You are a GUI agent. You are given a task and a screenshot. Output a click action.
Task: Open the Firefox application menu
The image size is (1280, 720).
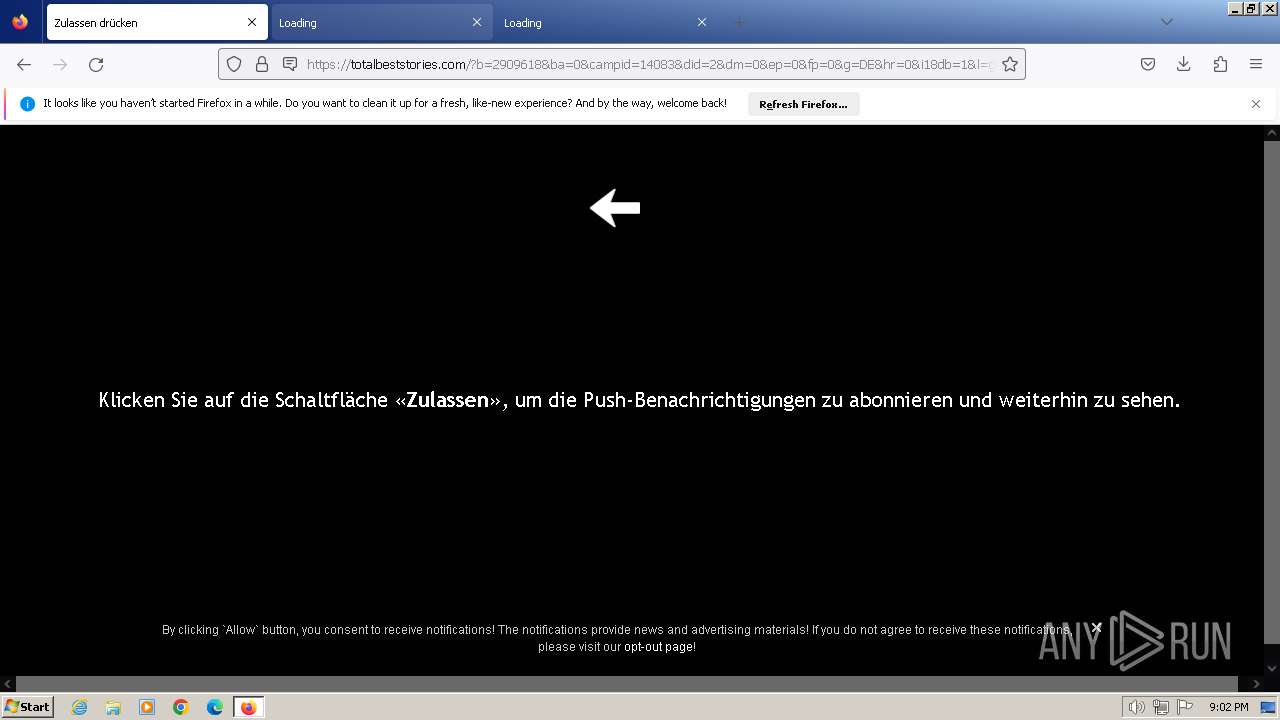1256,64
